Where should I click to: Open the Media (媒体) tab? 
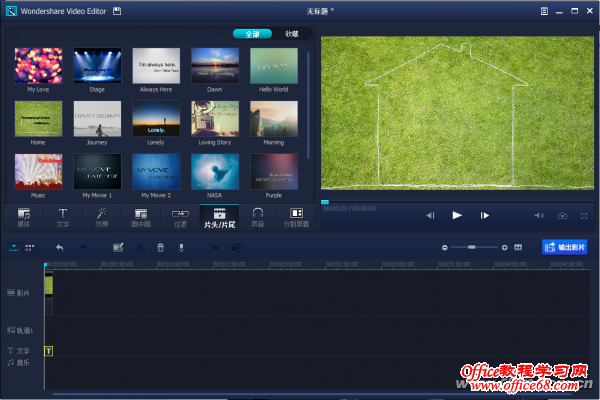[24, 217]
